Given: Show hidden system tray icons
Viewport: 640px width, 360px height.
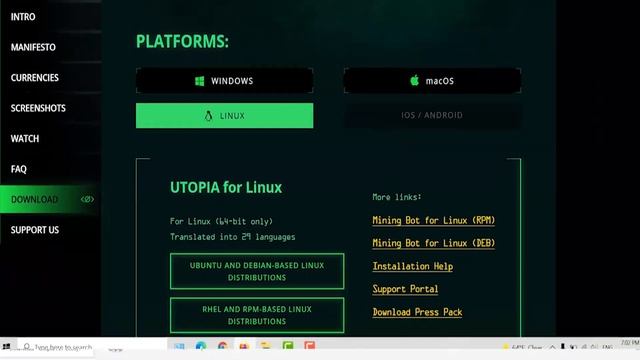Looking at the screenshot, I should coord(552,347).
